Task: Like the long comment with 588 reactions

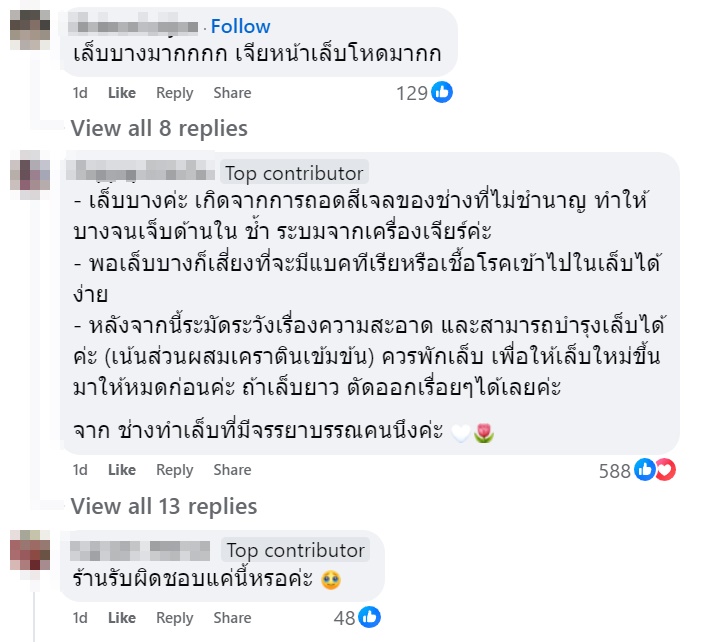Action: 121,470
